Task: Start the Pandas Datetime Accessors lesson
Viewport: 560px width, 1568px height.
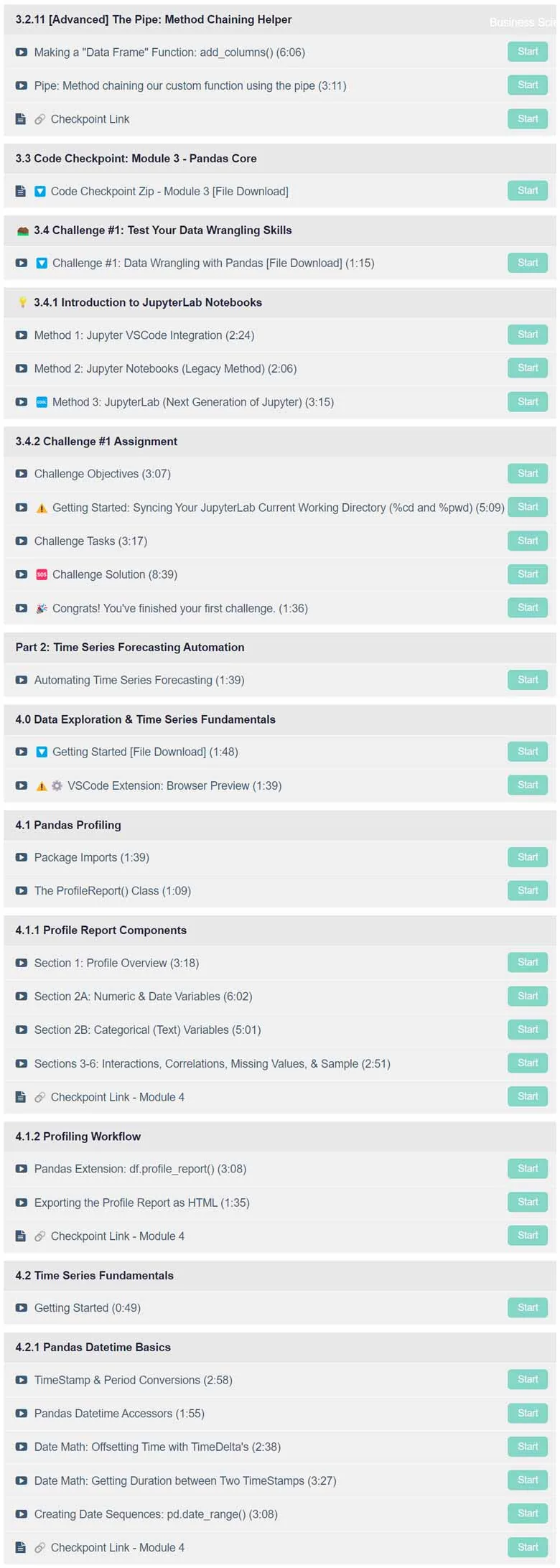Action: coord(528,1413)
